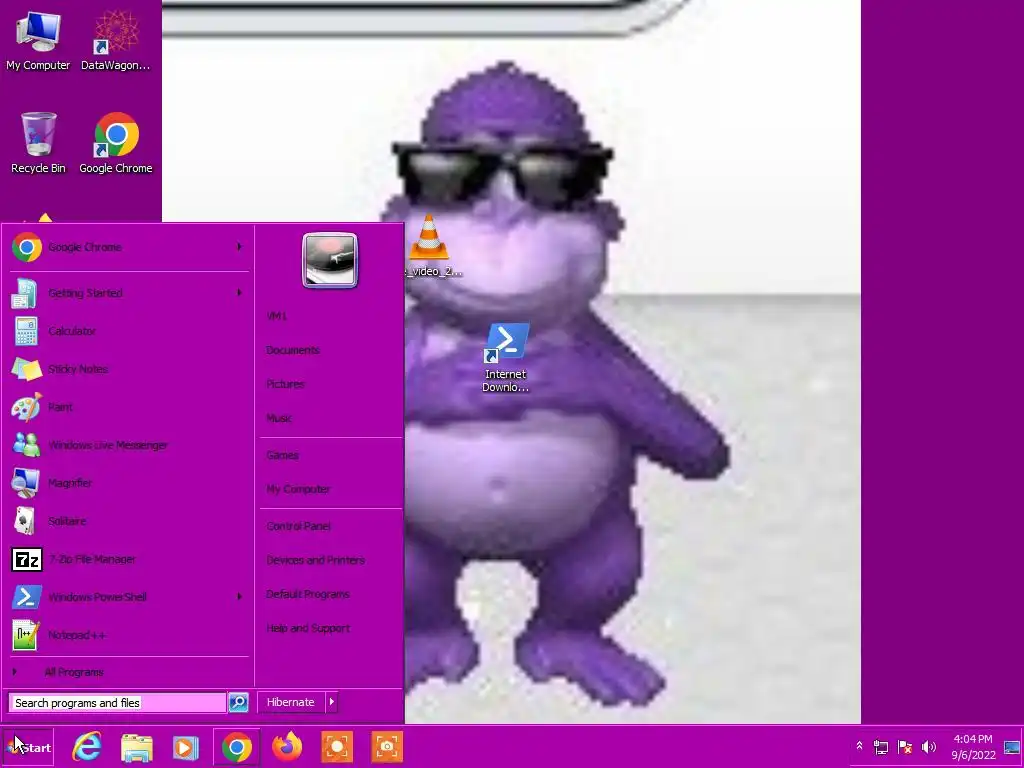Viewport: 1024px width, 768px height.
Task: Click the Show Desktop tray icon
Action: [x=1012, y=747]
